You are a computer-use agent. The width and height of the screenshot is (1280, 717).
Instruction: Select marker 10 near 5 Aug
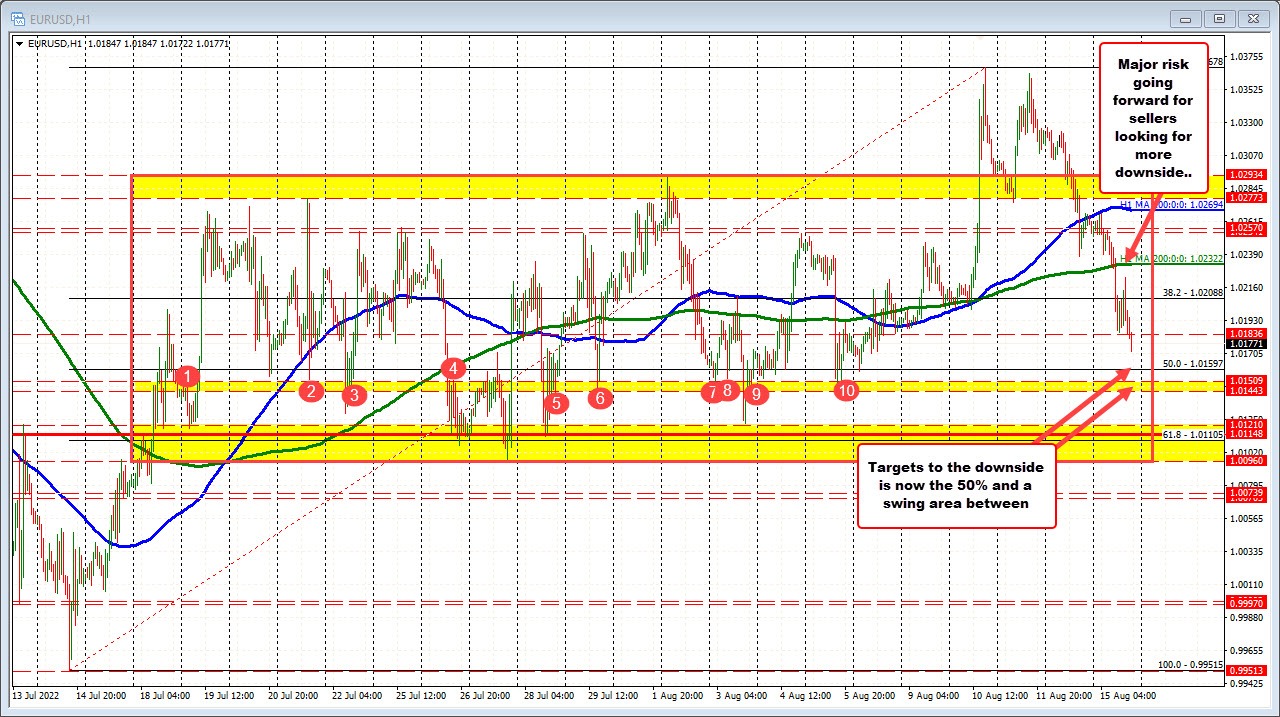click(846, 391)
